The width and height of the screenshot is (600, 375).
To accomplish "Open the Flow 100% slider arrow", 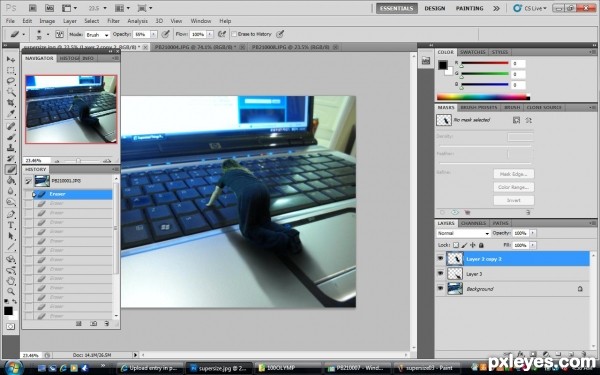I will (210, 34).
